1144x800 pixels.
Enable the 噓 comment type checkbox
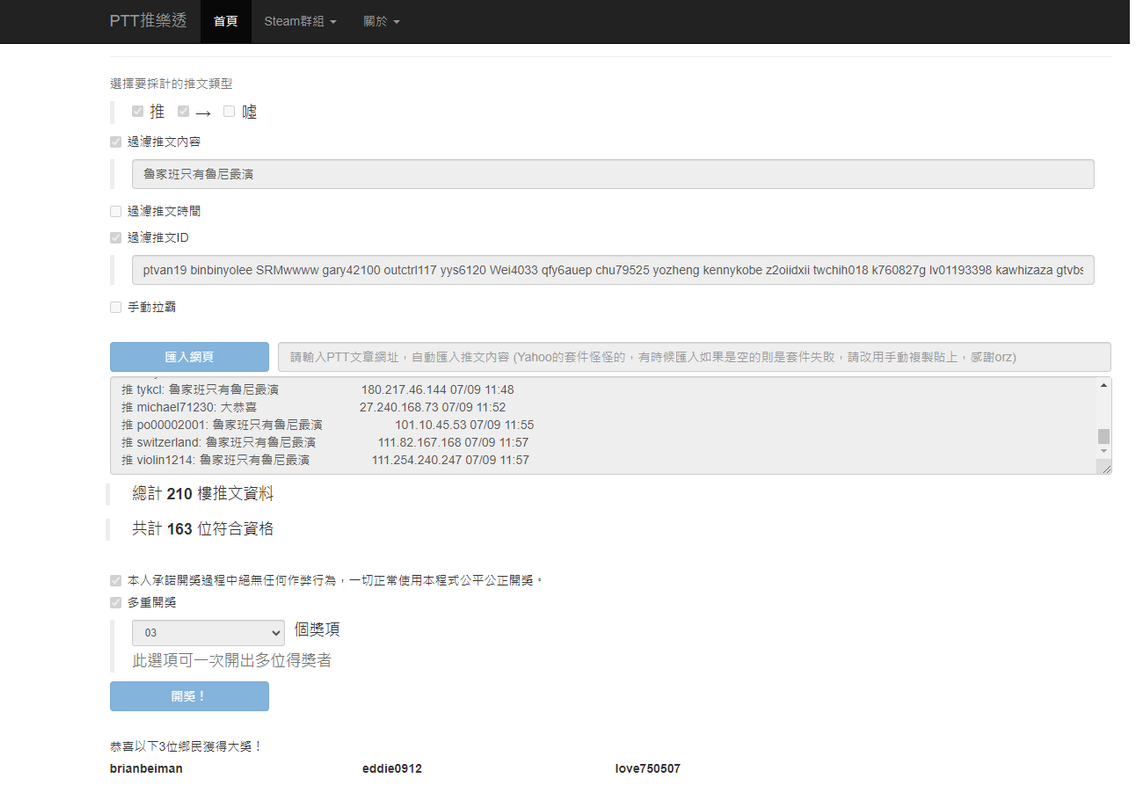coord(229,112)
